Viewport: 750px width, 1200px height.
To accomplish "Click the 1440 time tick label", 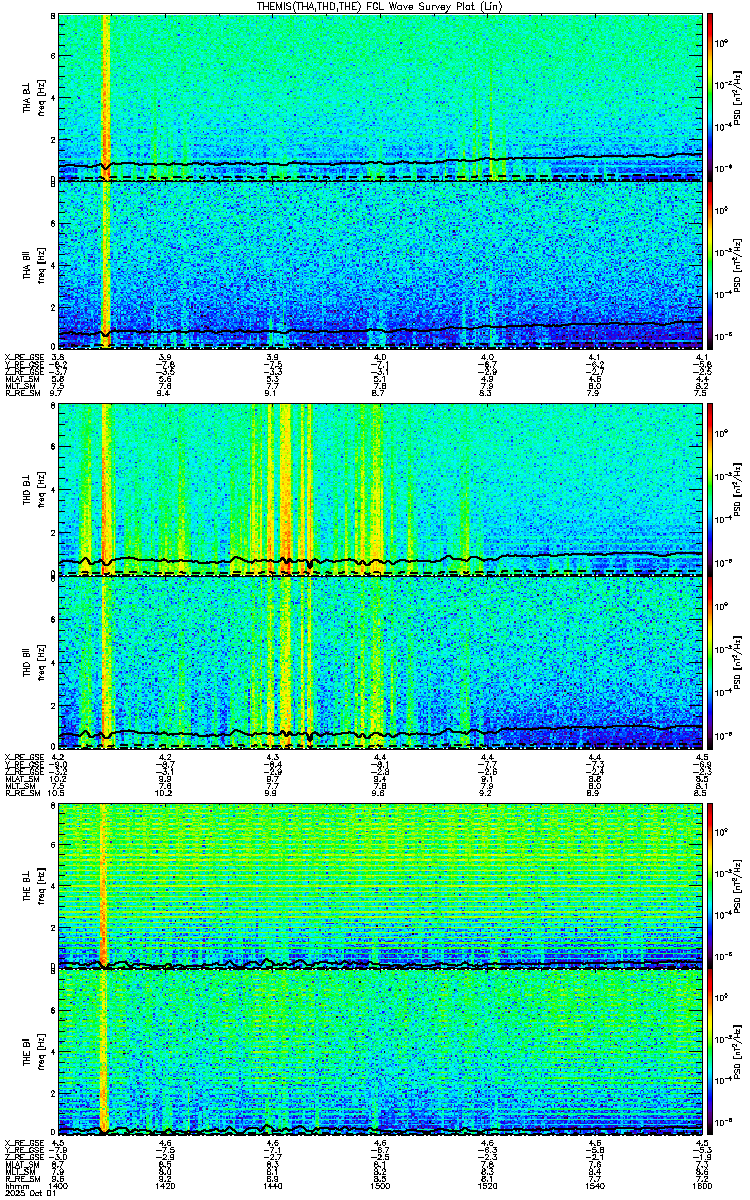I will pos(273,1186).
